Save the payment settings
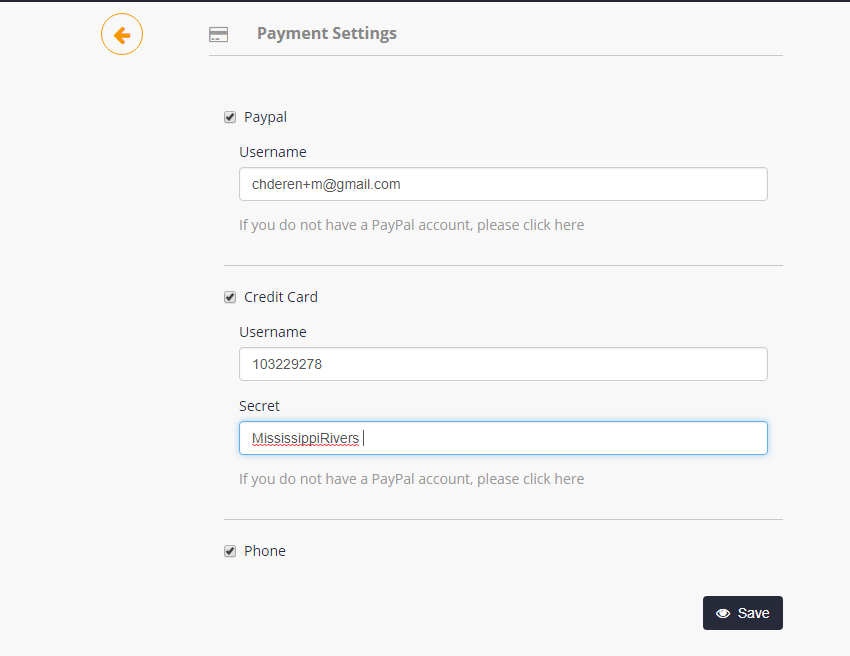The width and height of the screenshot is (850, 656). pyautogui.click(x=743, y=613)
